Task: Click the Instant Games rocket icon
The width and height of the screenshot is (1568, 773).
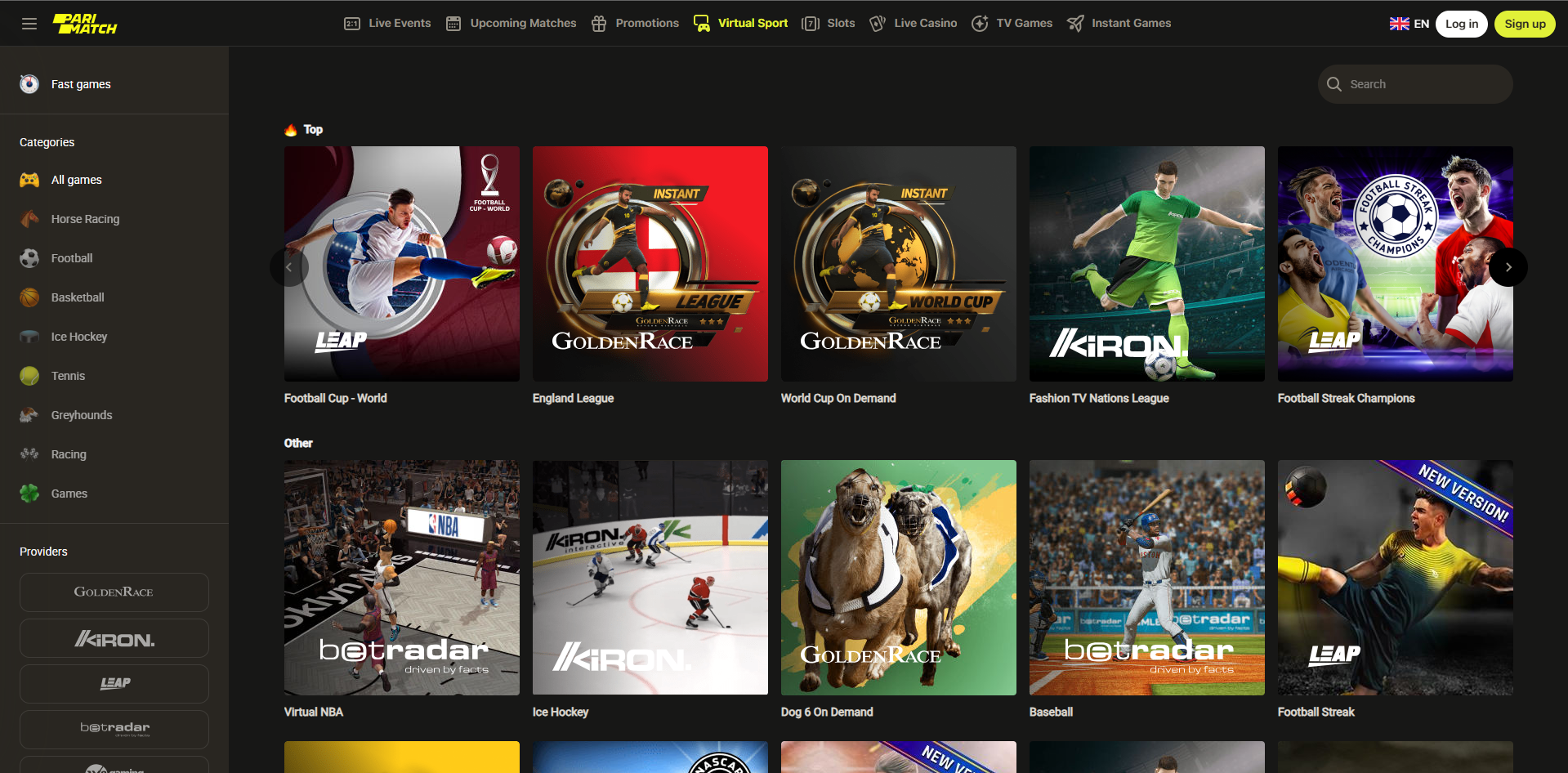Action: pos(1075,24)
